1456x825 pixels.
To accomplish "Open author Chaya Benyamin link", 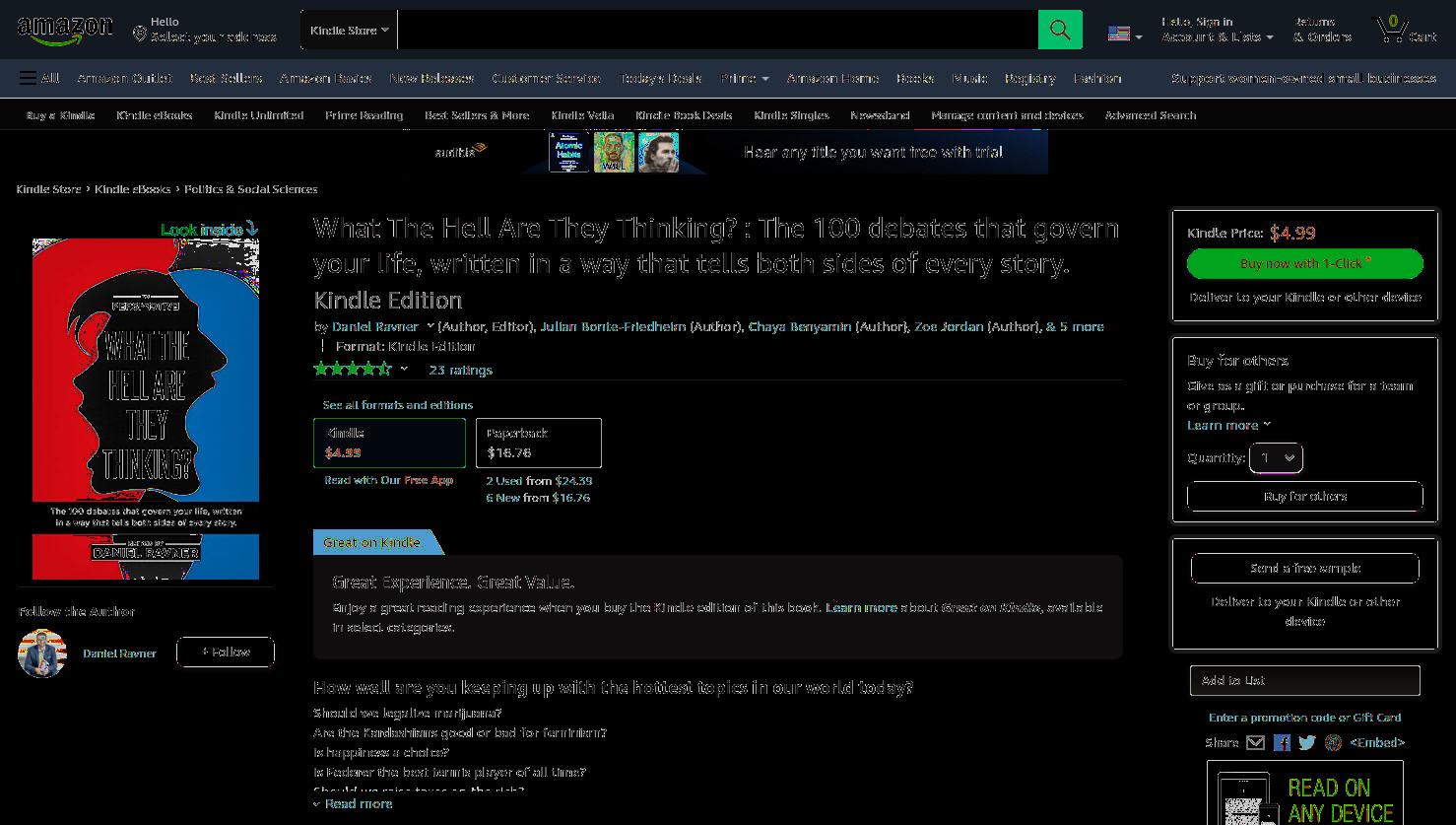I will point(799,326).
